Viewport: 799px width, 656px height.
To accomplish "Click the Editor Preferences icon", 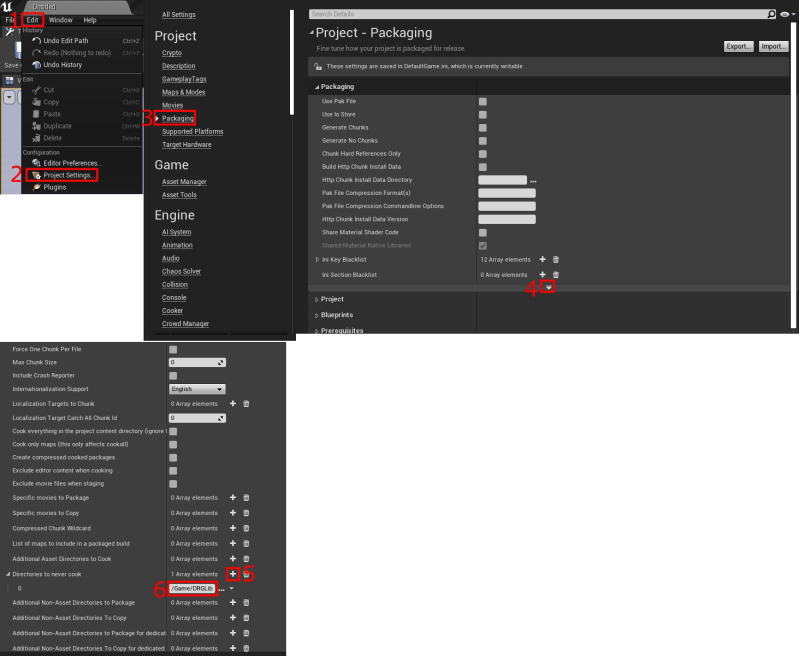I will 36,163.
